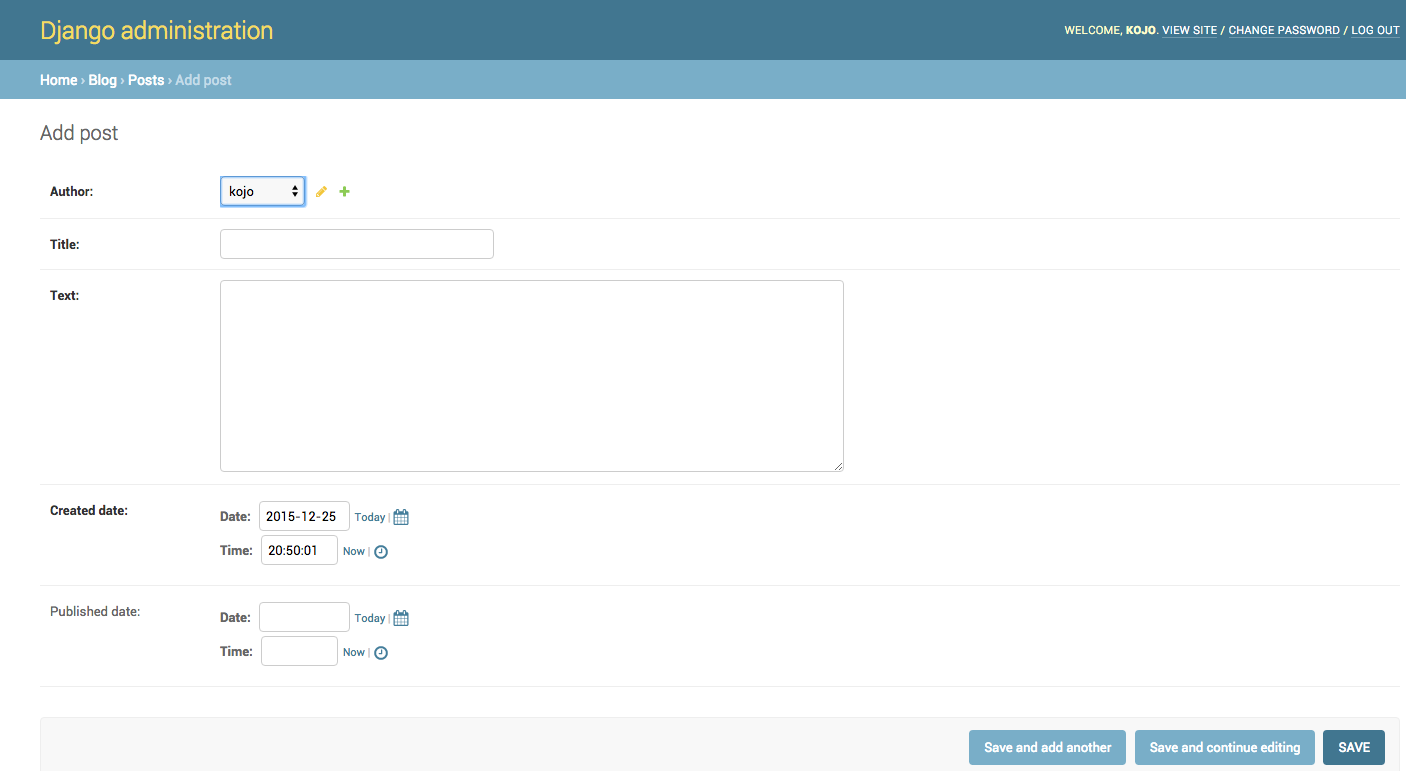Open VIEW SITE from the header

1188,30
